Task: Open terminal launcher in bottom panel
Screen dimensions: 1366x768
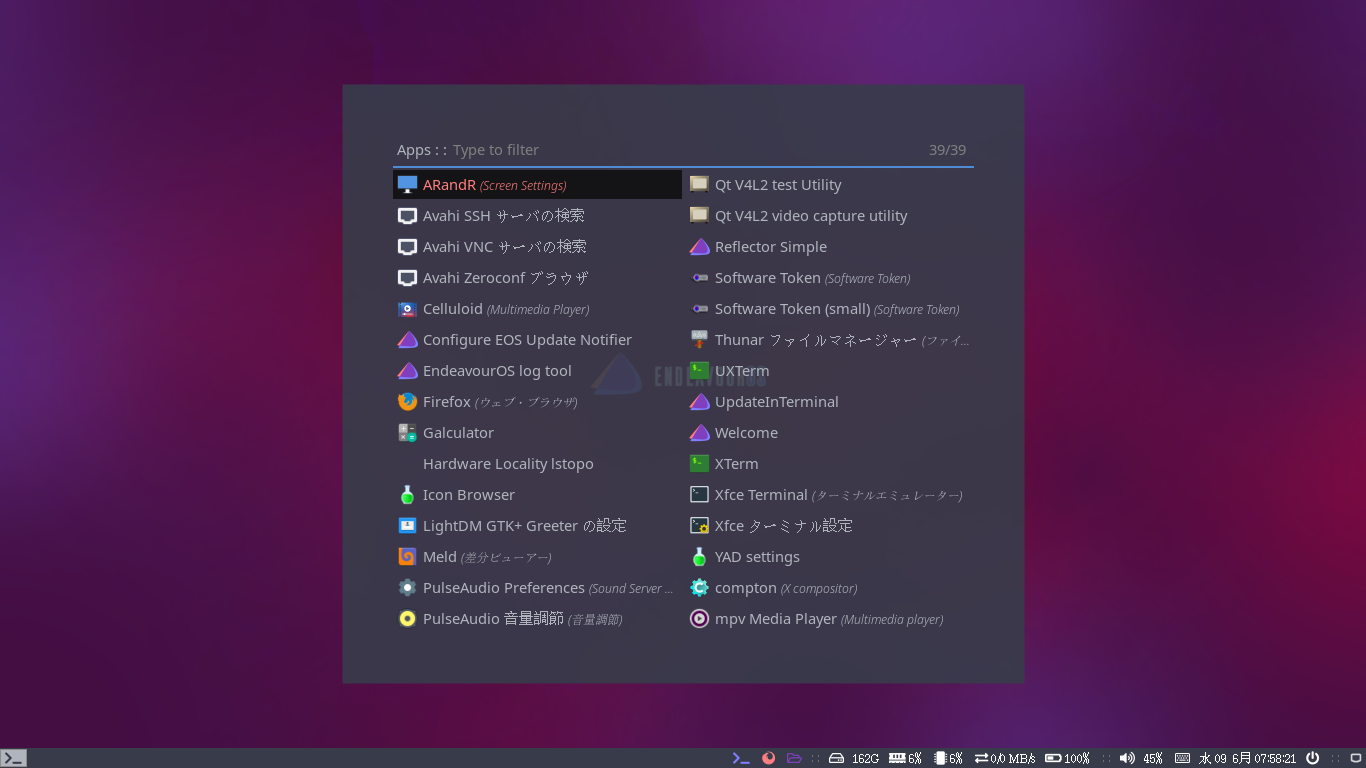Action: tap(741, 758)
